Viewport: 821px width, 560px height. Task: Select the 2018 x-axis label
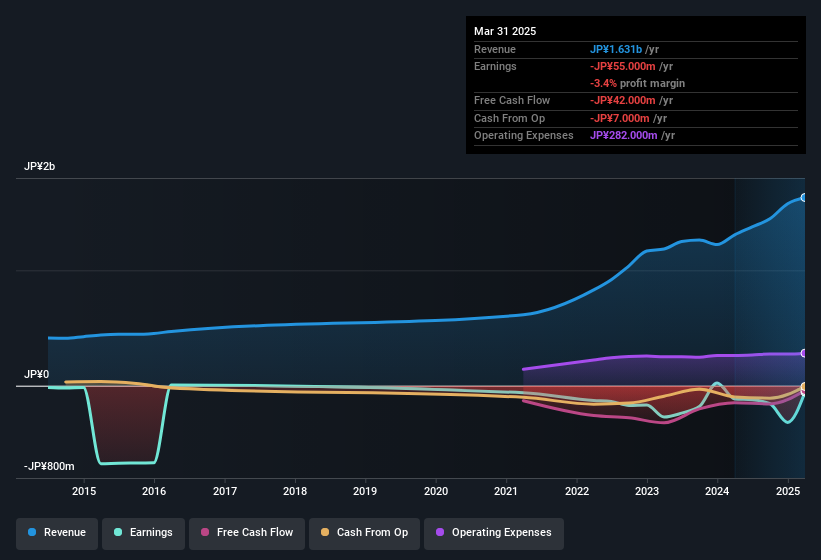pyautogui.click(x=295, y=491)
